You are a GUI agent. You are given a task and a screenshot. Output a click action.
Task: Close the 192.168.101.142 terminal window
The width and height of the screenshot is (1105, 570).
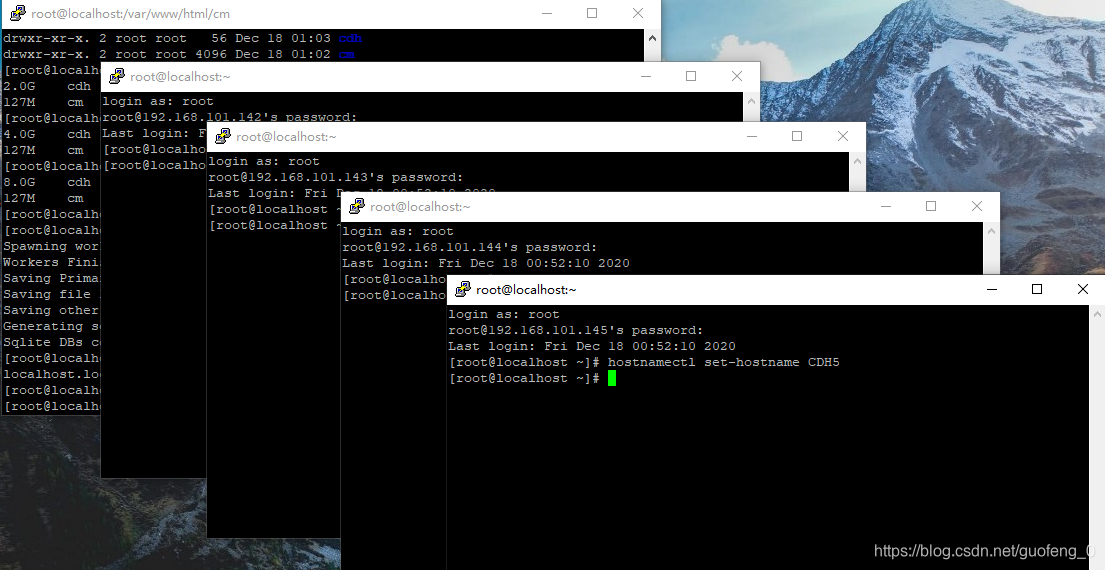click(x=737, y=76)
